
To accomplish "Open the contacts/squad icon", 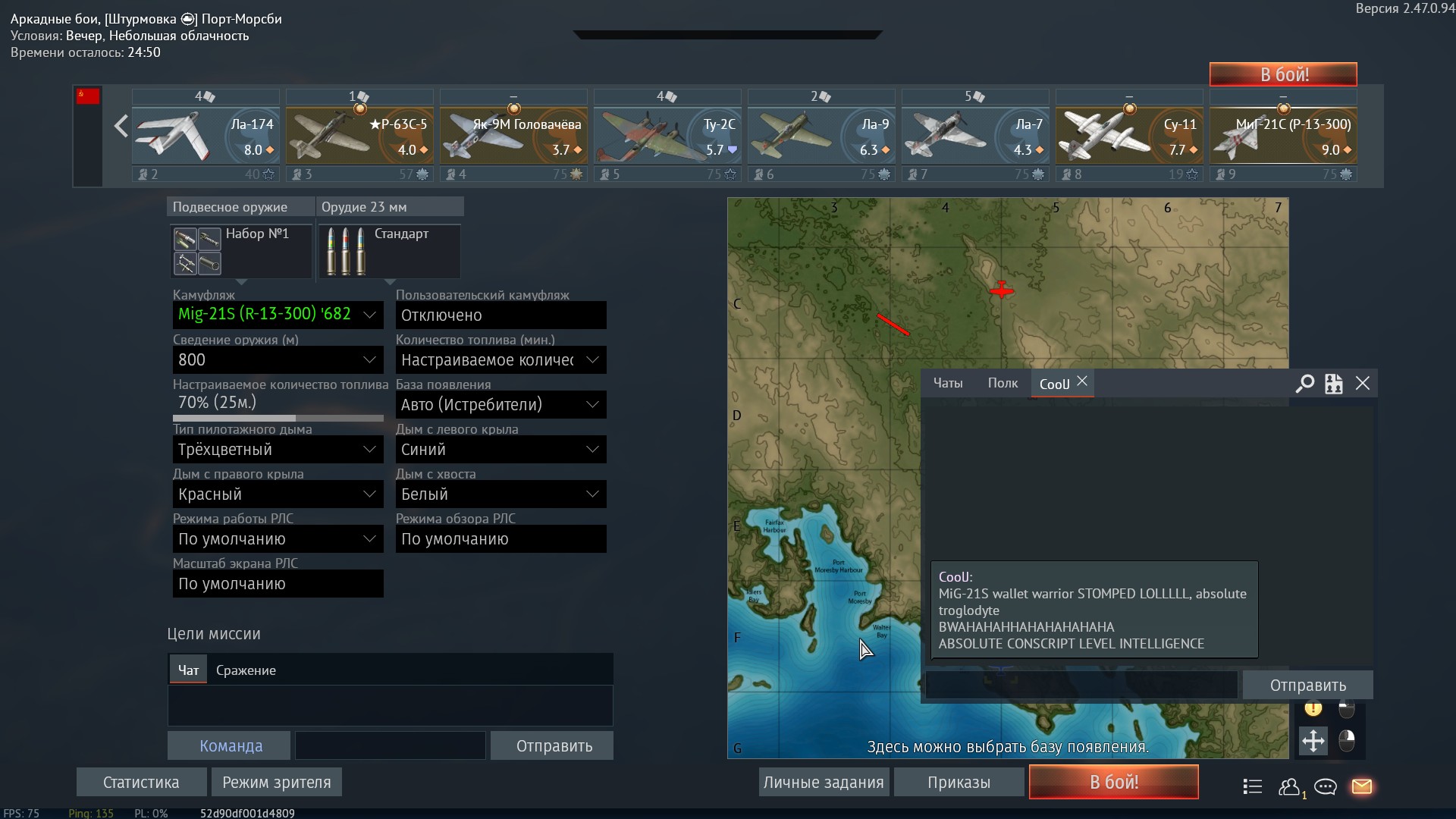I will pyautogui.click(x=1289, y=786).
